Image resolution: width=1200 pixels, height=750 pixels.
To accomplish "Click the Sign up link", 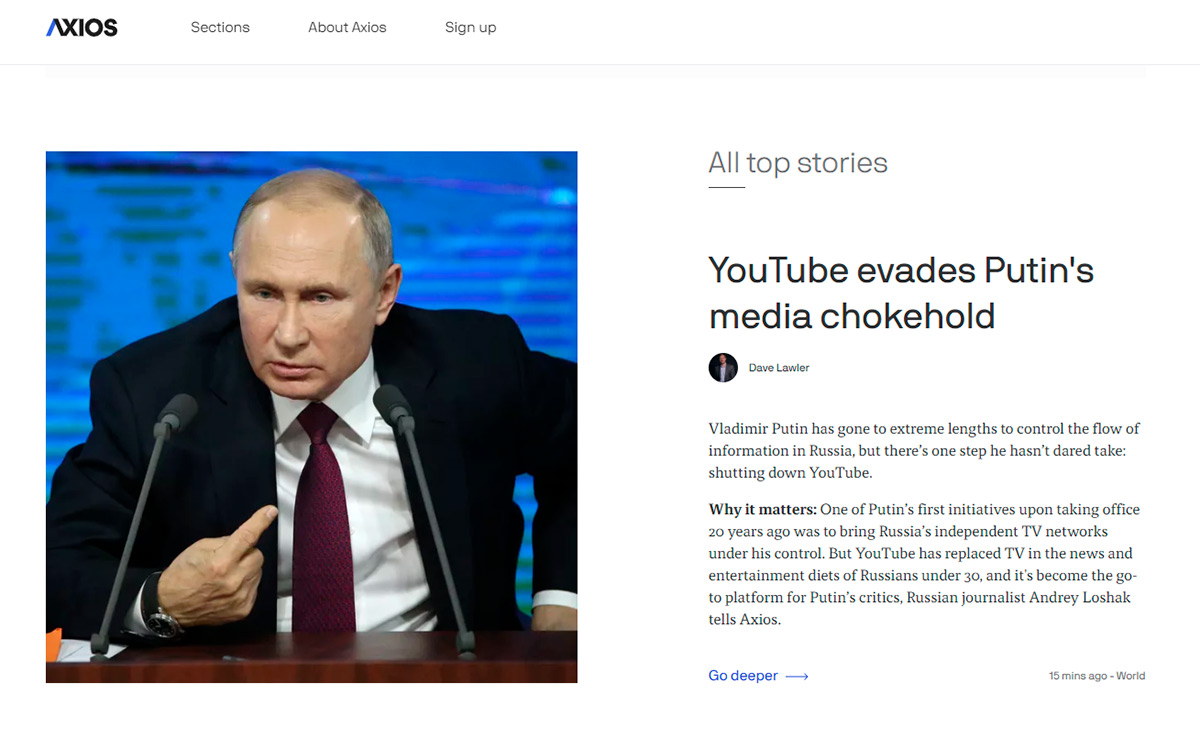I will click(470, 27).
